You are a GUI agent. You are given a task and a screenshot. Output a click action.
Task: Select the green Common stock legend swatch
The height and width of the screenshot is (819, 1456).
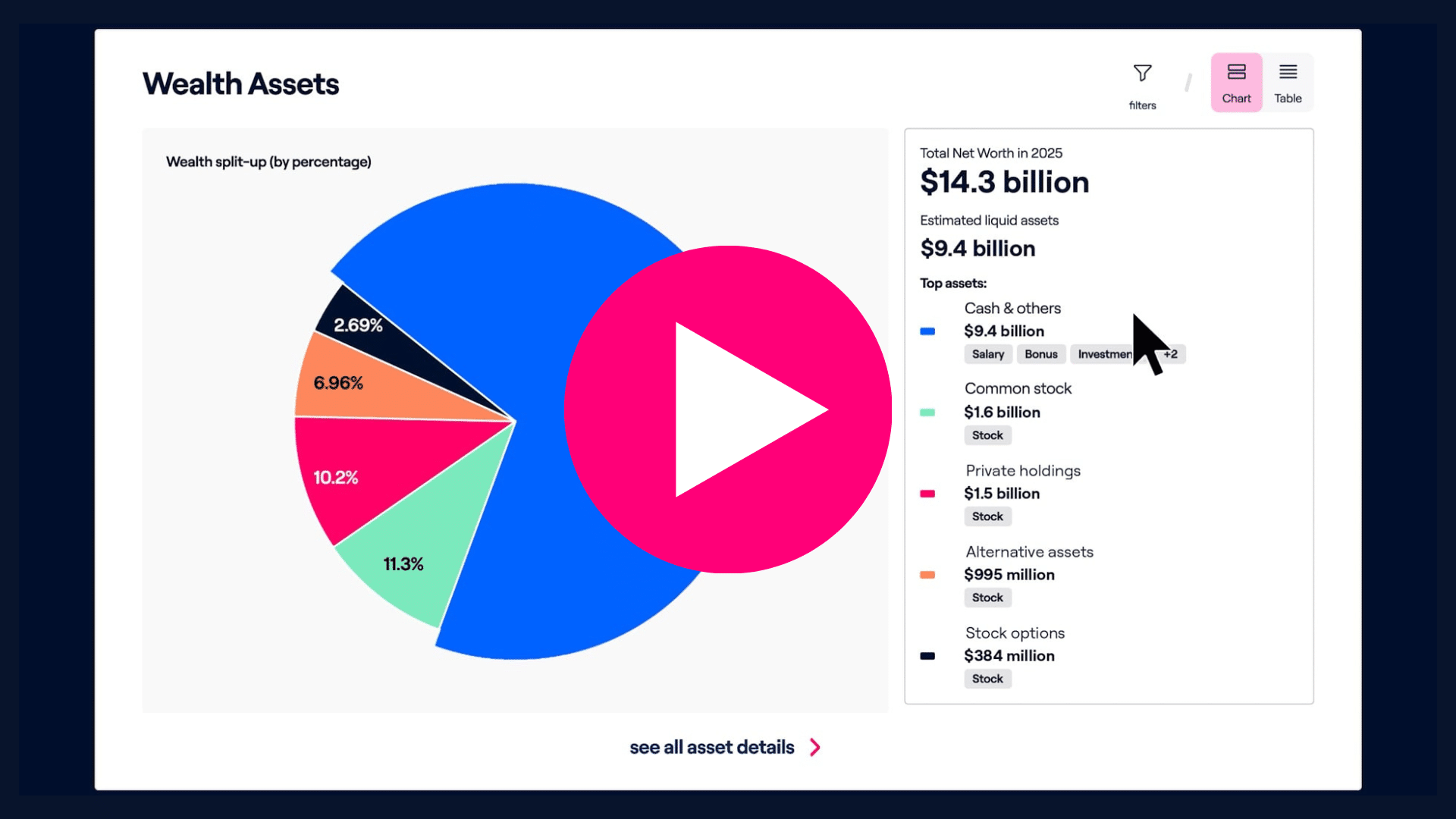click(927, 413)
